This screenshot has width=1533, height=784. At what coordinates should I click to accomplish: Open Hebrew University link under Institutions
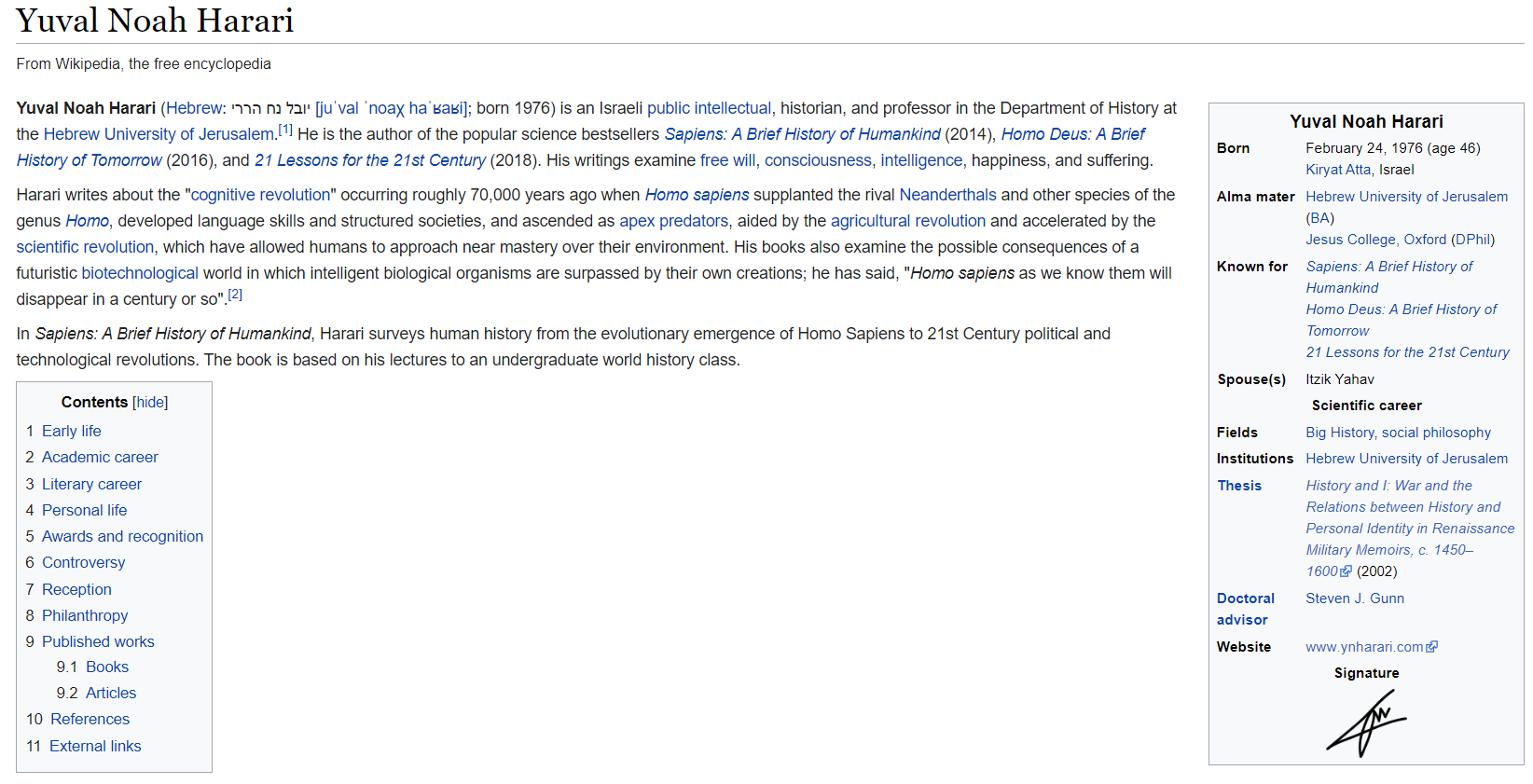pos(1406,459)
